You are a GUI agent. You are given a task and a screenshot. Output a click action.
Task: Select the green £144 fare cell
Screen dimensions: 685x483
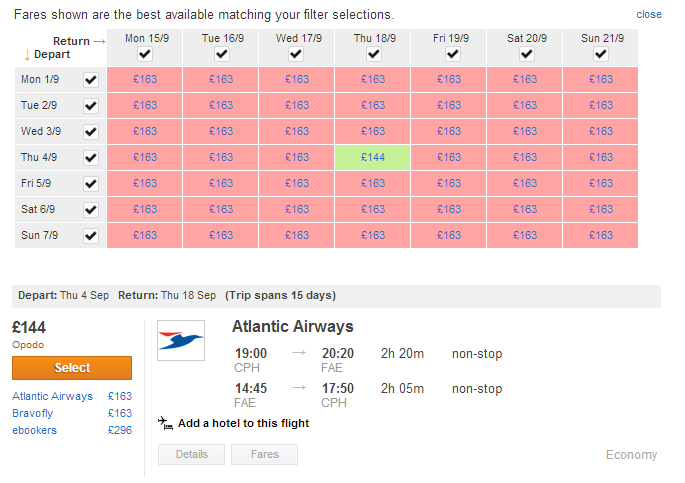373,158
